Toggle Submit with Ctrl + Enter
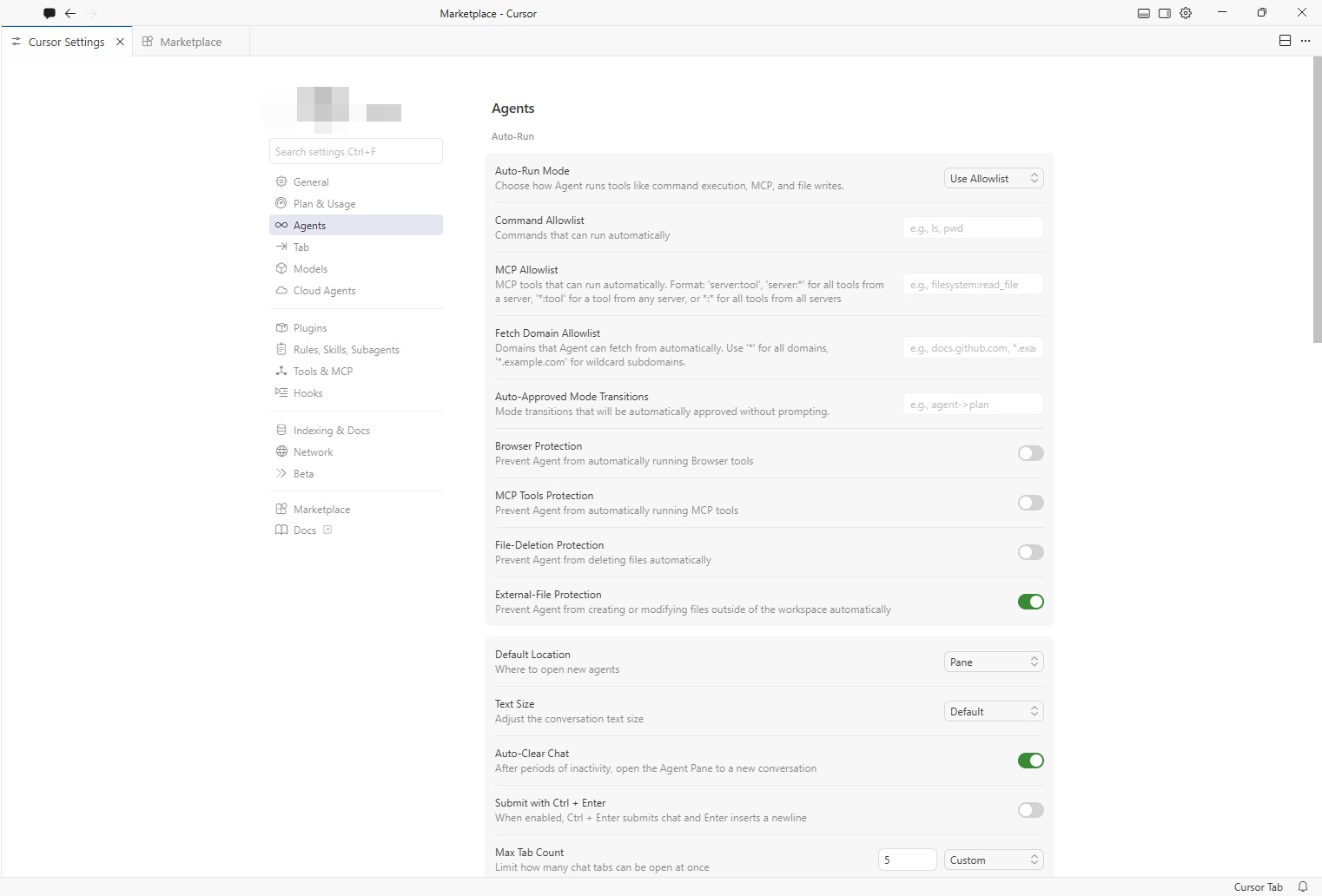The image size is (1322, 896). 1031,810
